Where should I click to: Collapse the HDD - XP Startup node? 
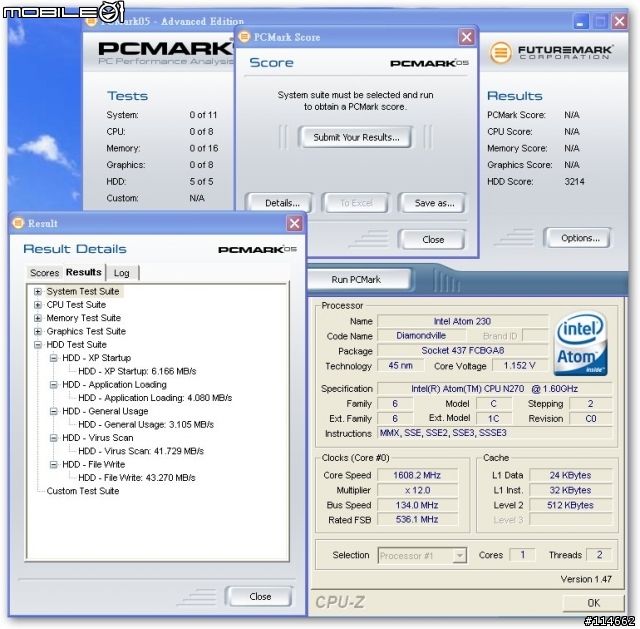[53, 358]
